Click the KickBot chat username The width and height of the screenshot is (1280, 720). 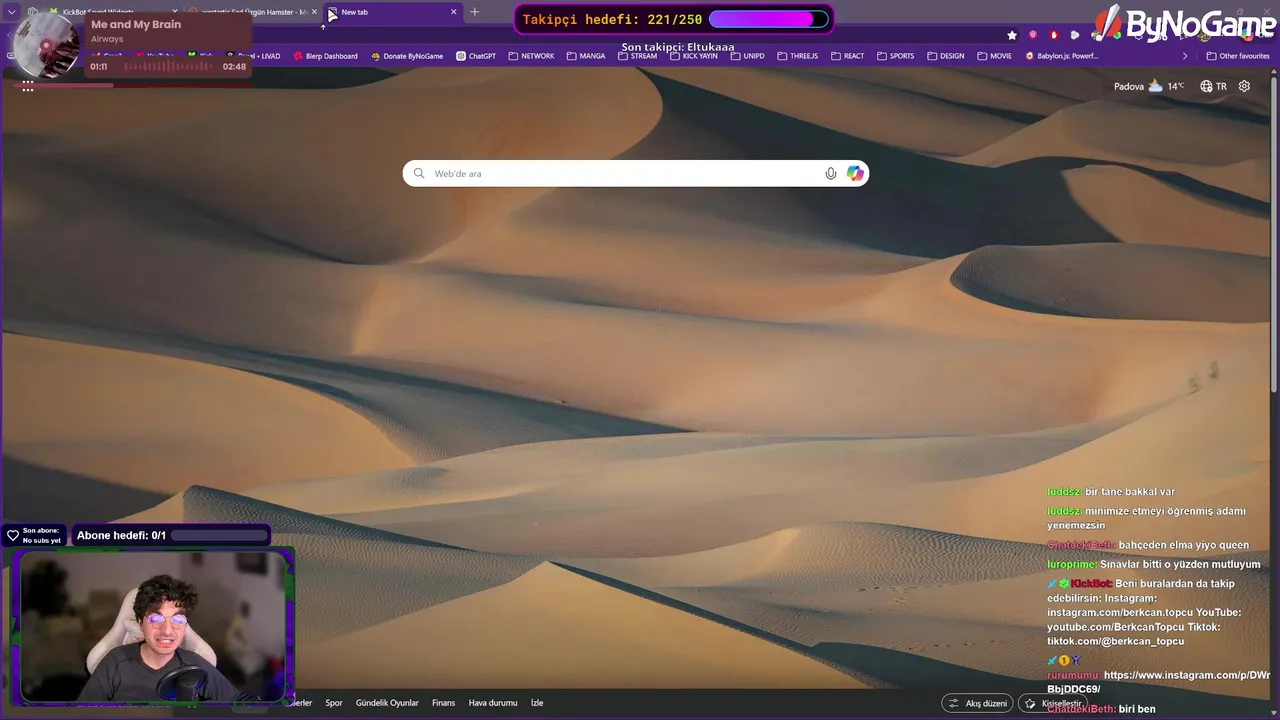(x=1091, y=583)
